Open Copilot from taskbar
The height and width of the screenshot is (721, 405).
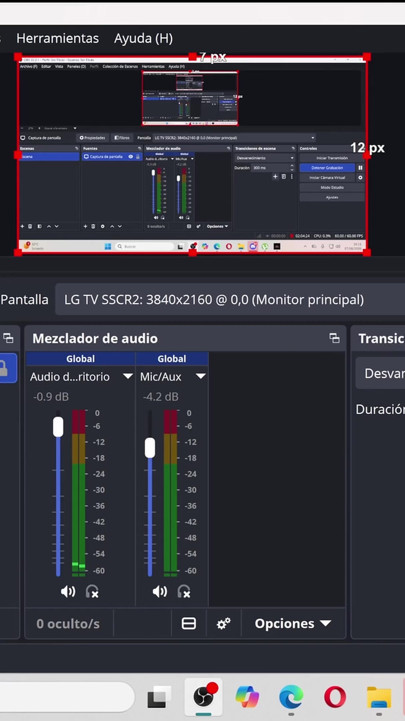pyautogui.click(x=247, y=698)
